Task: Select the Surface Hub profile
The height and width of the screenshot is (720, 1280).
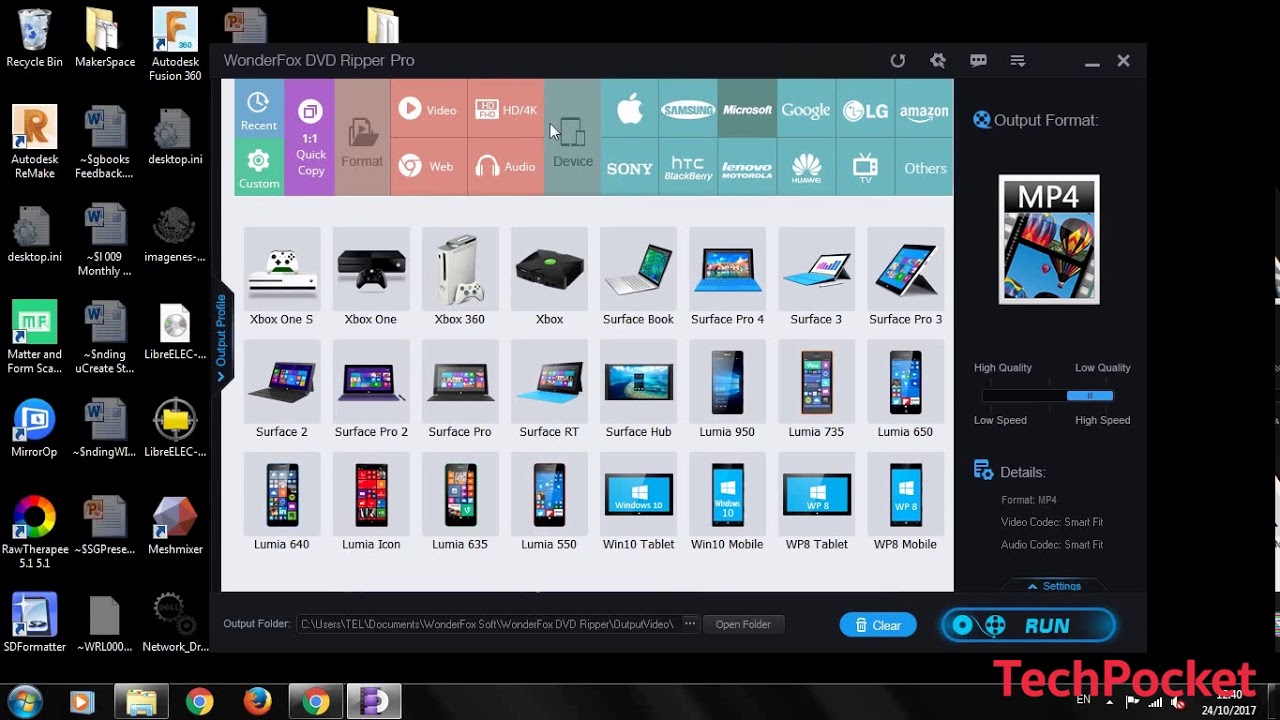Action: (638, 390)
